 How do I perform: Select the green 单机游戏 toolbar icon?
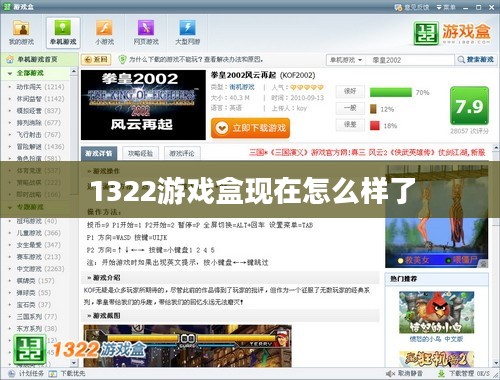click(63, 27)
